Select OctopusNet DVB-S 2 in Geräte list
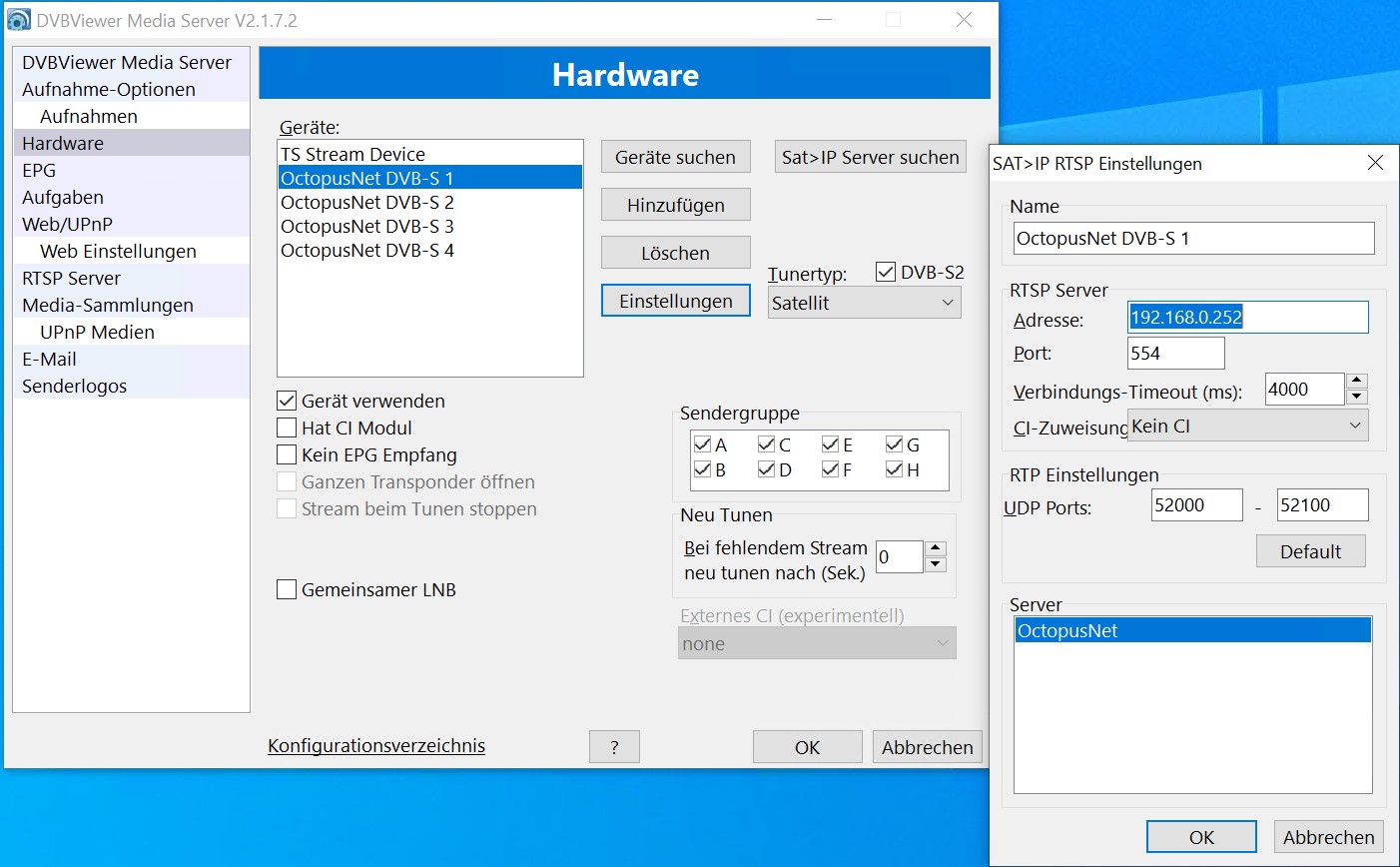The image size is (1400, 867). (x=429, y=202)
